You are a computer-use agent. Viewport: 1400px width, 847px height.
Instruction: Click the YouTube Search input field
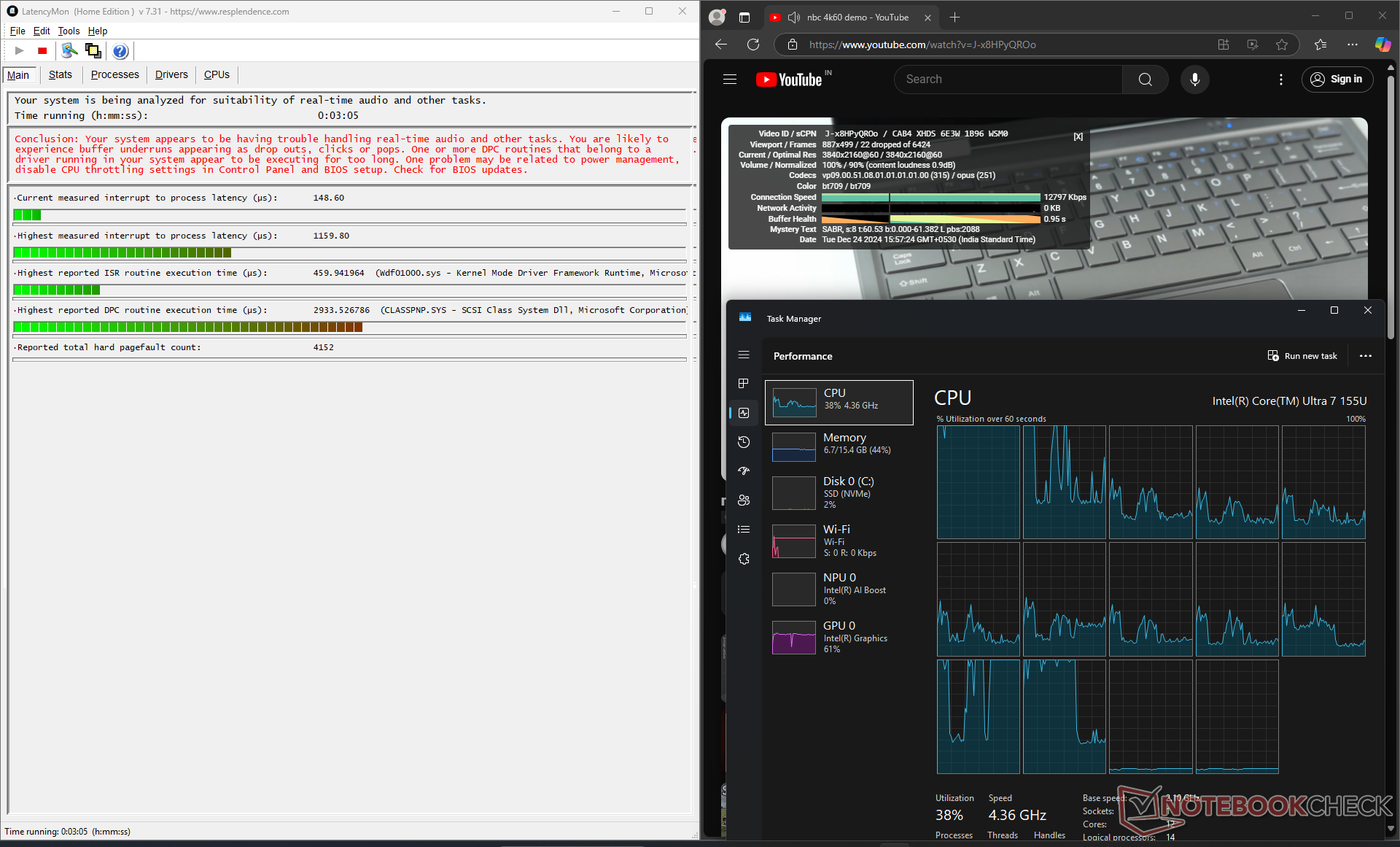pos(1008,80)
